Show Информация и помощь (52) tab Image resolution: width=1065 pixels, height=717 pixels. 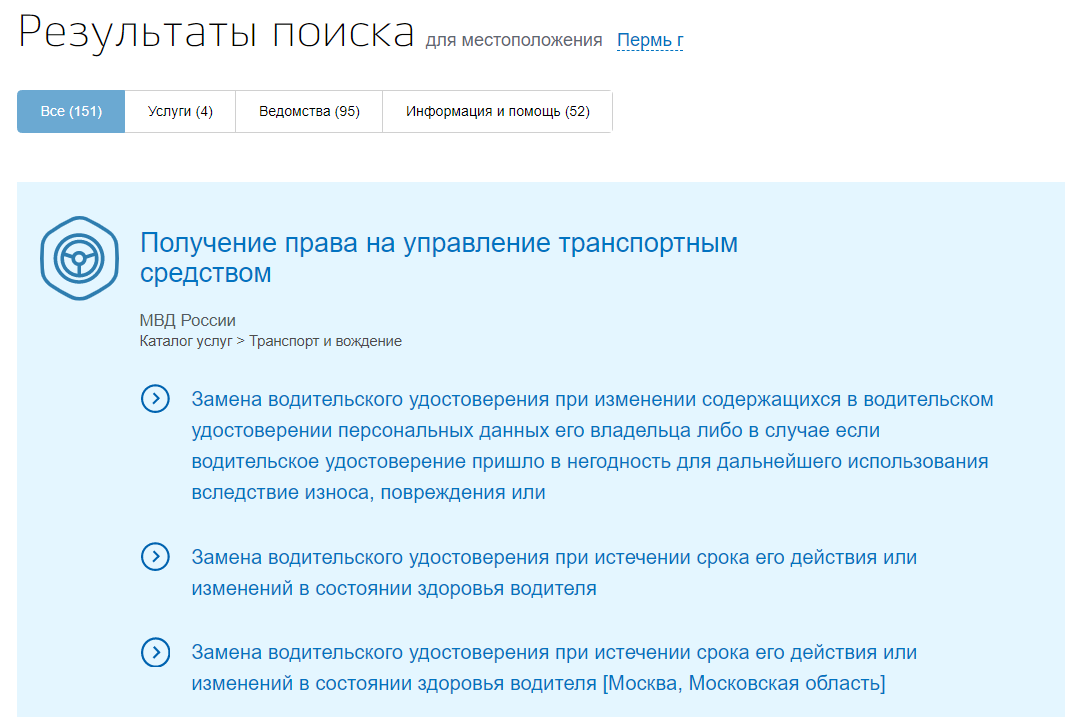tap(498, 111)
